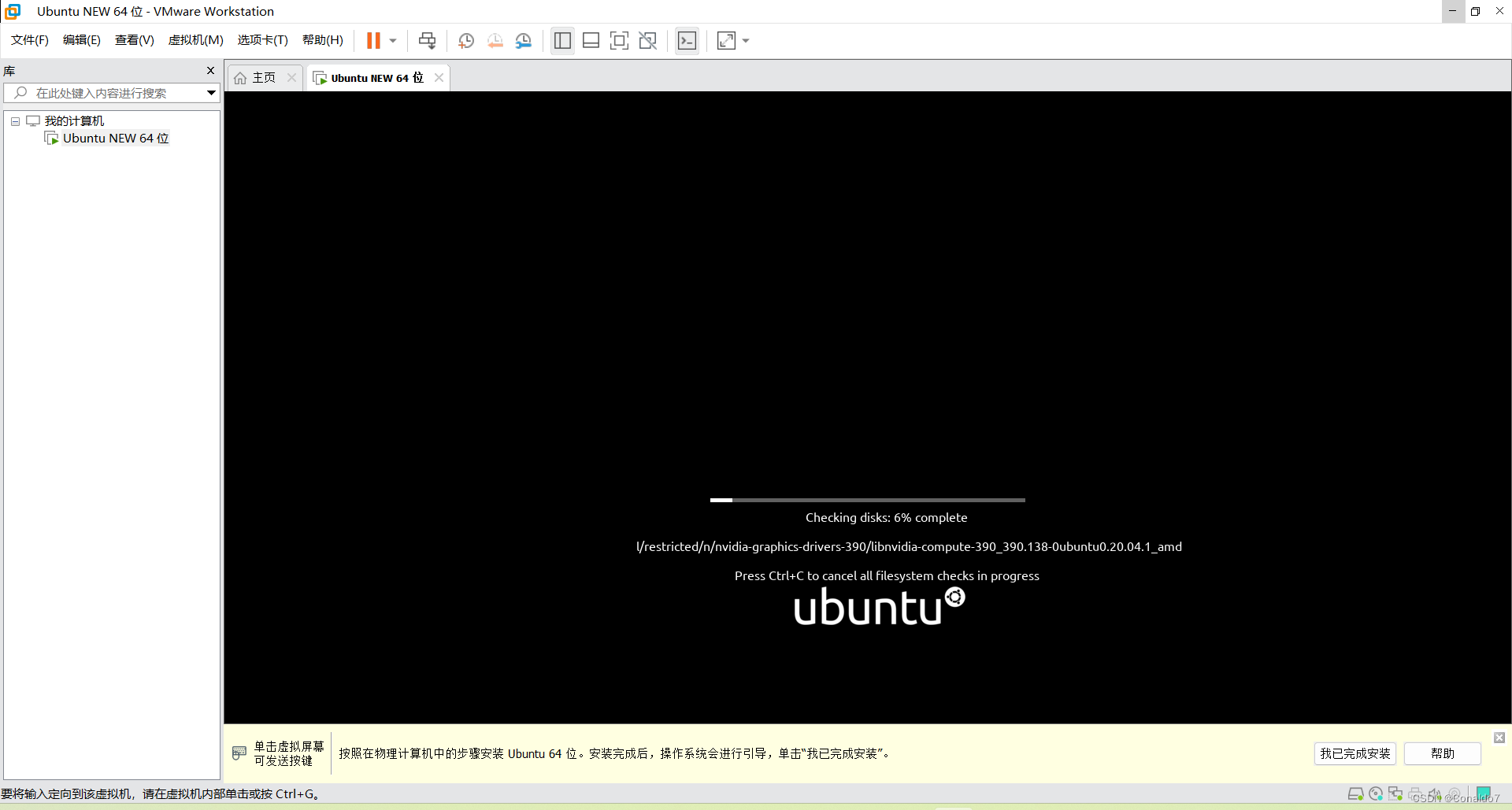Click the computer icon beside 我的计算机

pyautogui.click(x=33, y=120)
